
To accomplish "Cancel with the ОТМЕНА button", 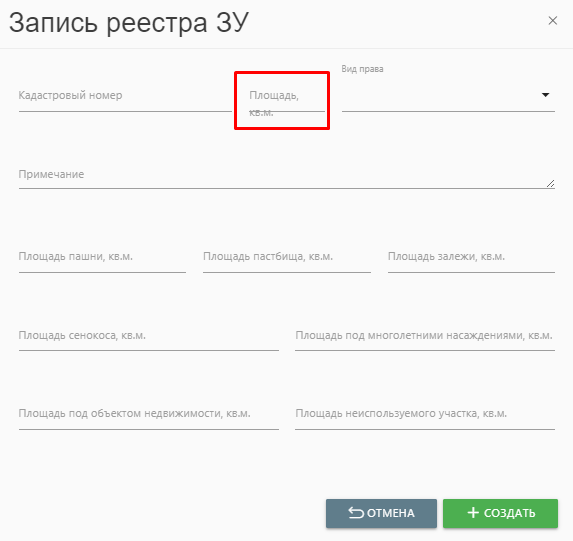I will 381,513.
